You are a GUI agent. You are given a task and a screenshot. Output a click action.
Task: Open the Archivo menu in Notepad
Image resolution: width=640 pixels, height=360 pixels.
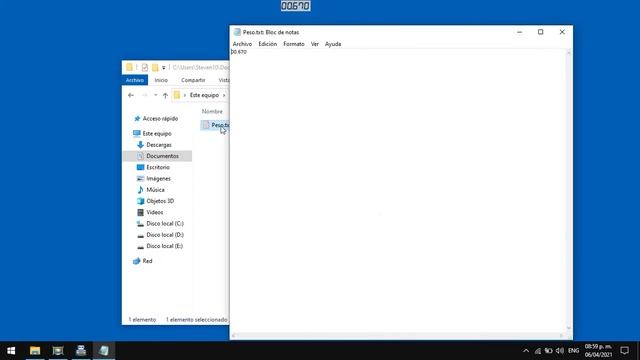click(242, 44)
